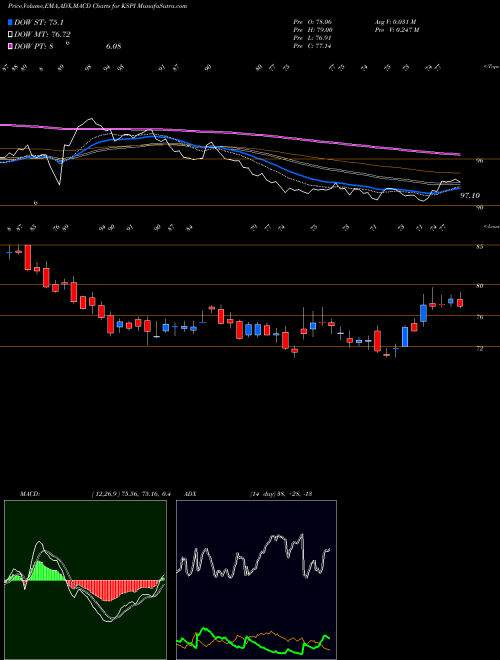This screenshot has width=500, height=660.
Task: Click inside the dark blue ADX chart panel
Action: (x=256, y=580)
